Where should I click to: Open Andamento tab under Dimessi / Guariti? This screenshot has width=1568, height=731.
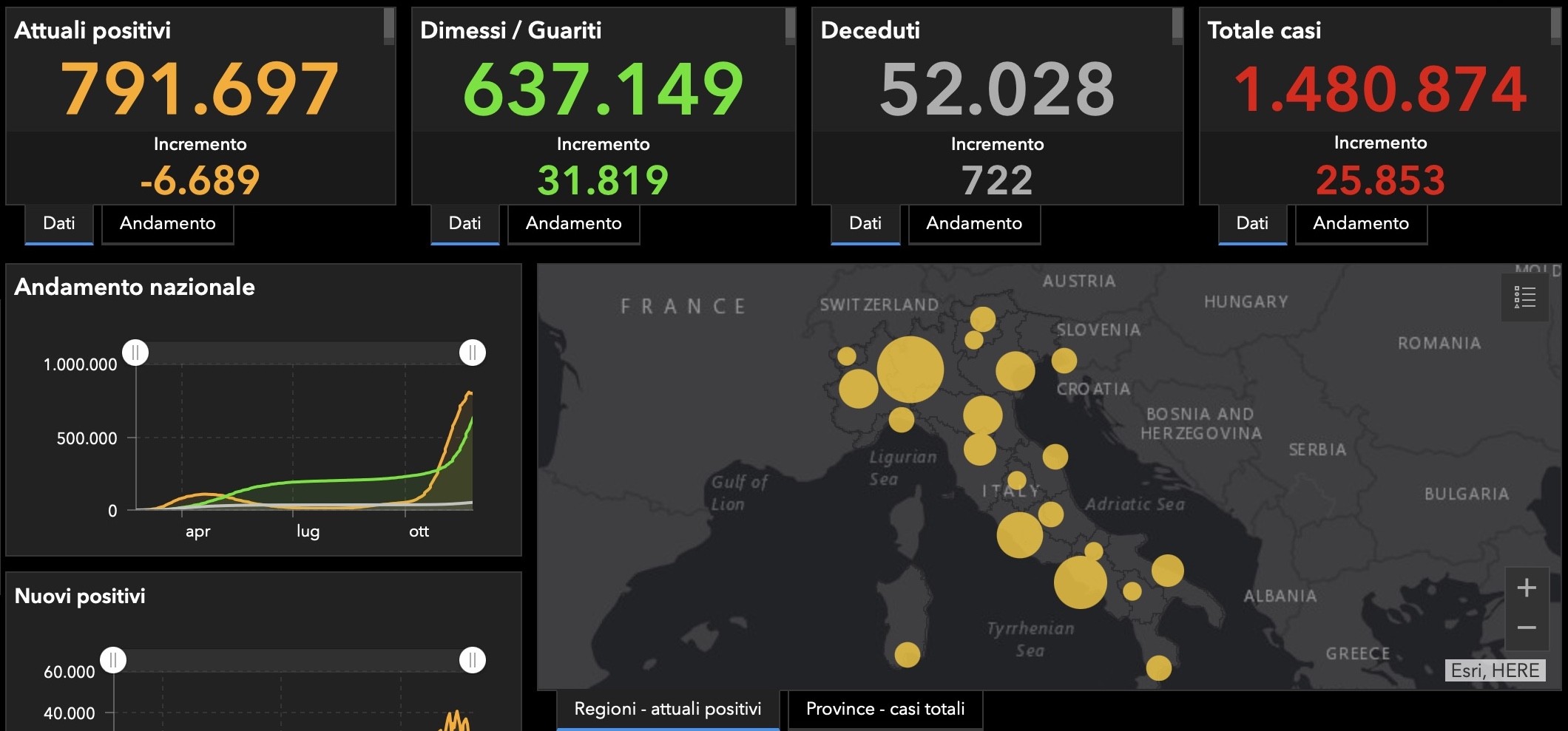coord(574,223)
